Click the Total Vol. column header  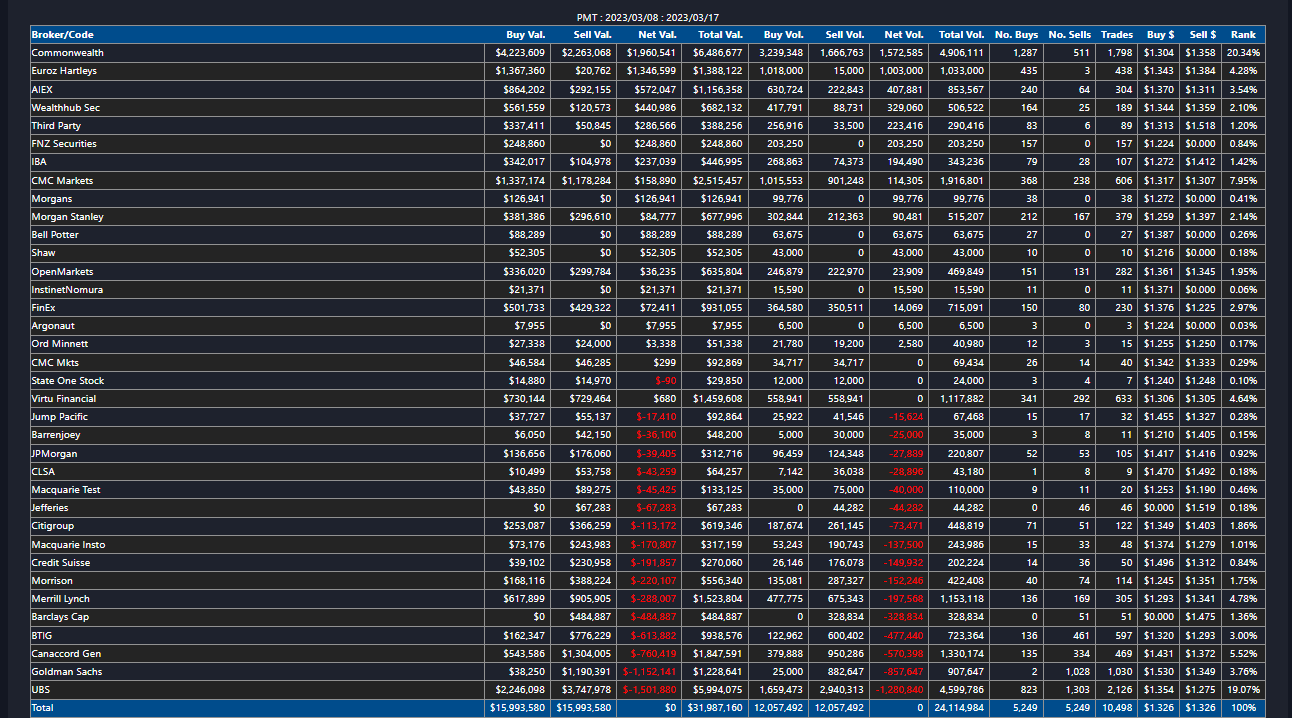pos(962,35)
